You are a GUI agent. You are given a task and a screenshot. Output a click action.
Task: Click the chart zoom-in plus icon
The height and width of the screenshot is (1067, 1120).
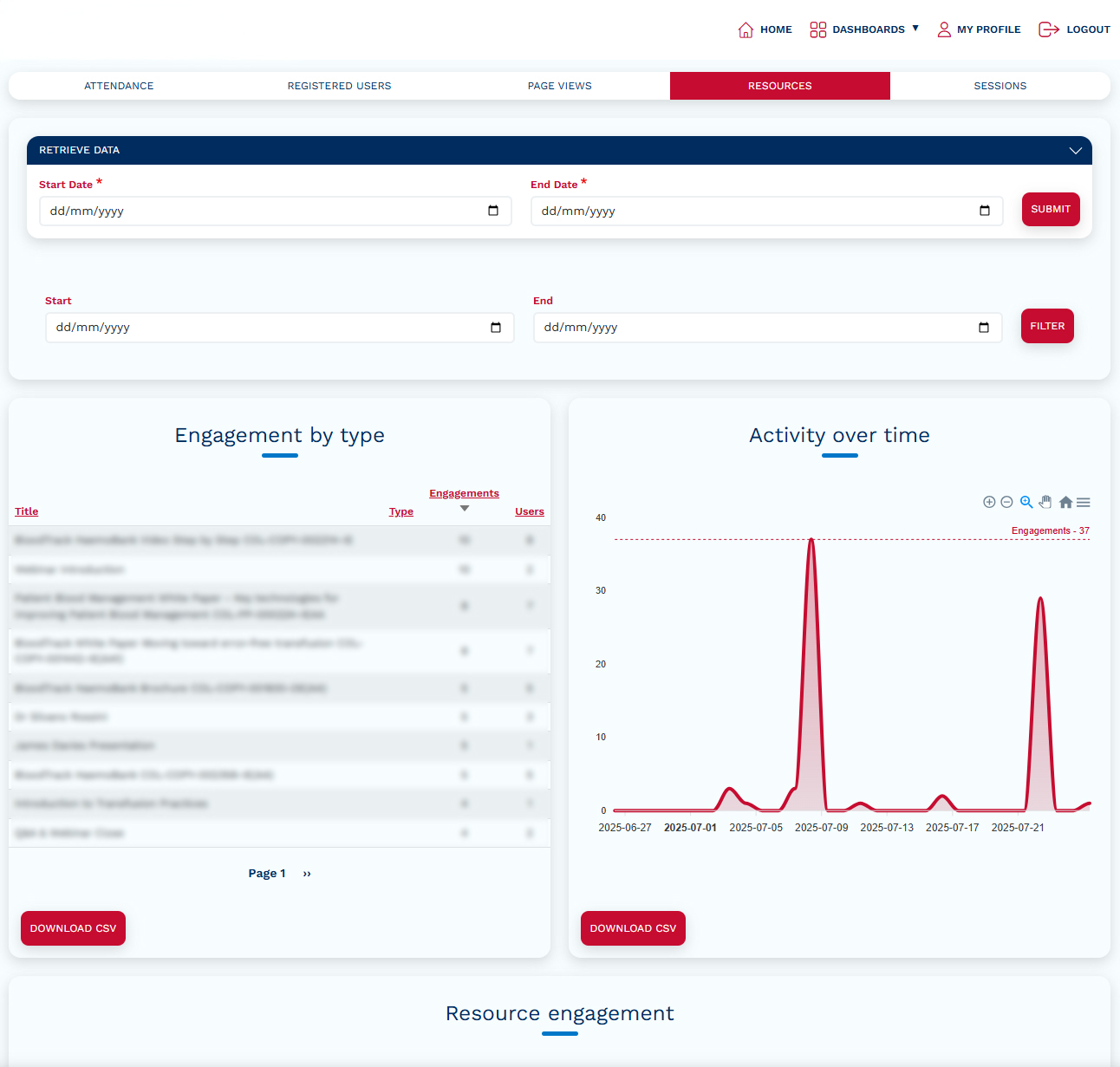pyautogui.click(x=989, y=502)
